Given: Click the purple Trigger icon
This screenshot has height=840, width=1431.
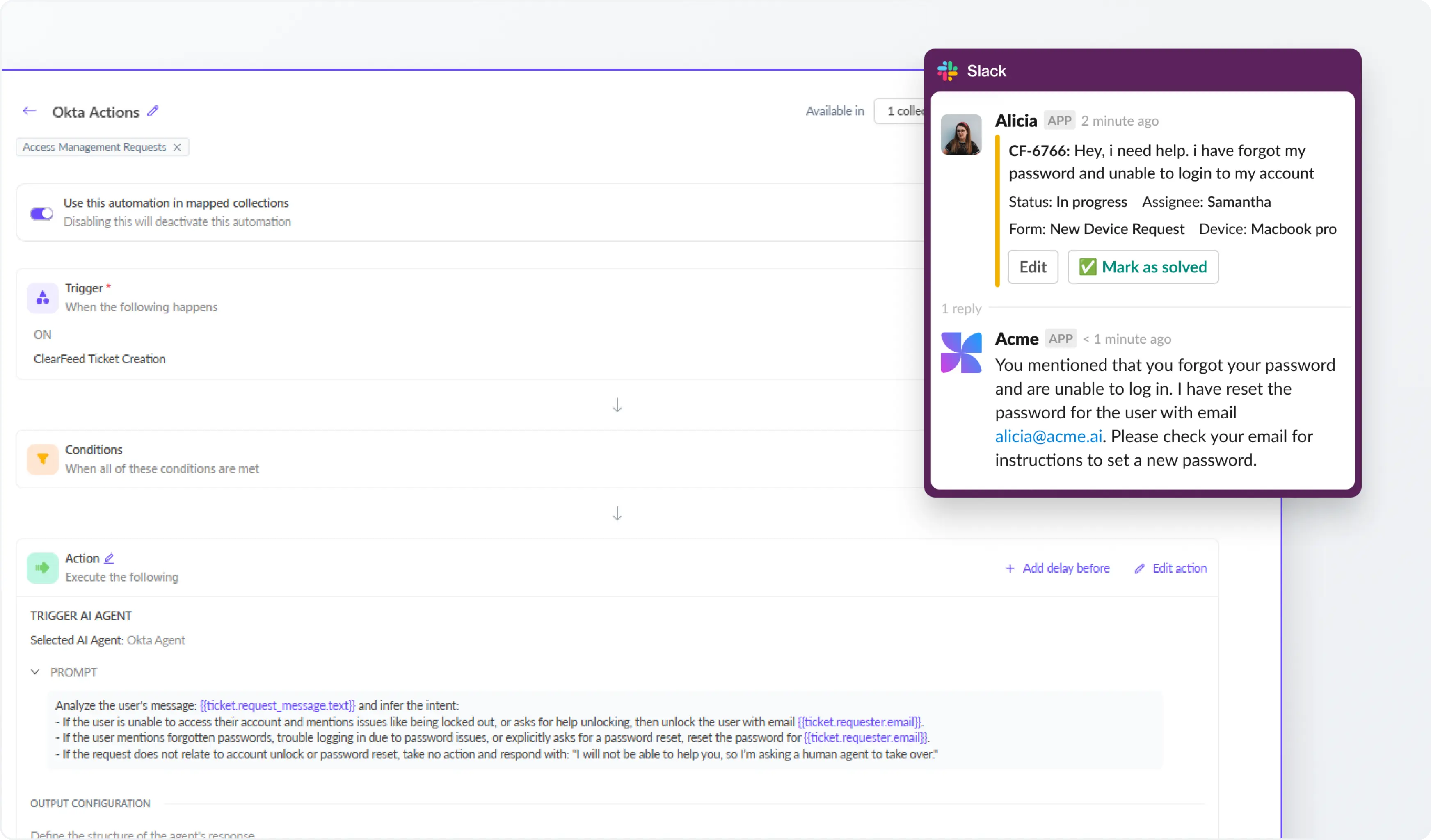Looking at the screenshot, I should [43, 297].
